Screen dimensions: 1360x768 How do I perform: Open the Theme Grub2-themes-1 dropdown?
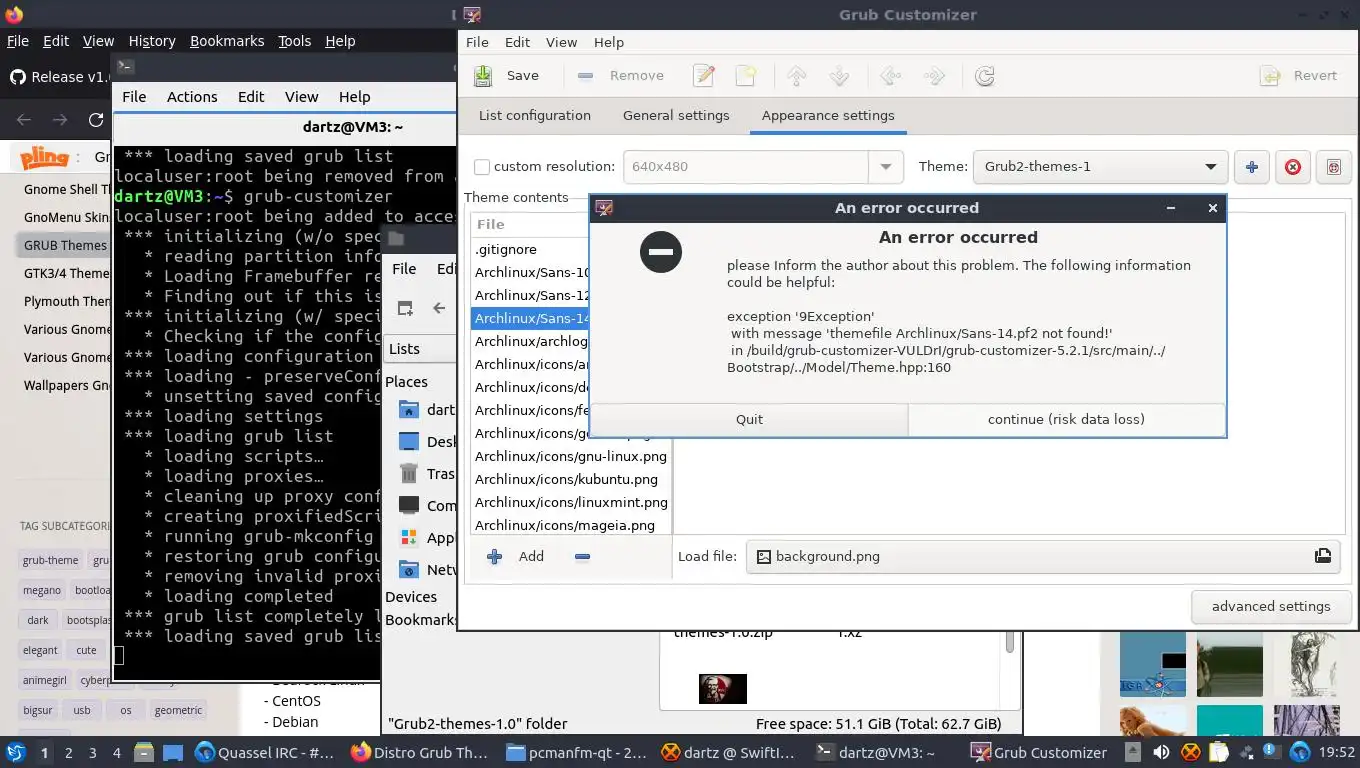pos(1100,167)
